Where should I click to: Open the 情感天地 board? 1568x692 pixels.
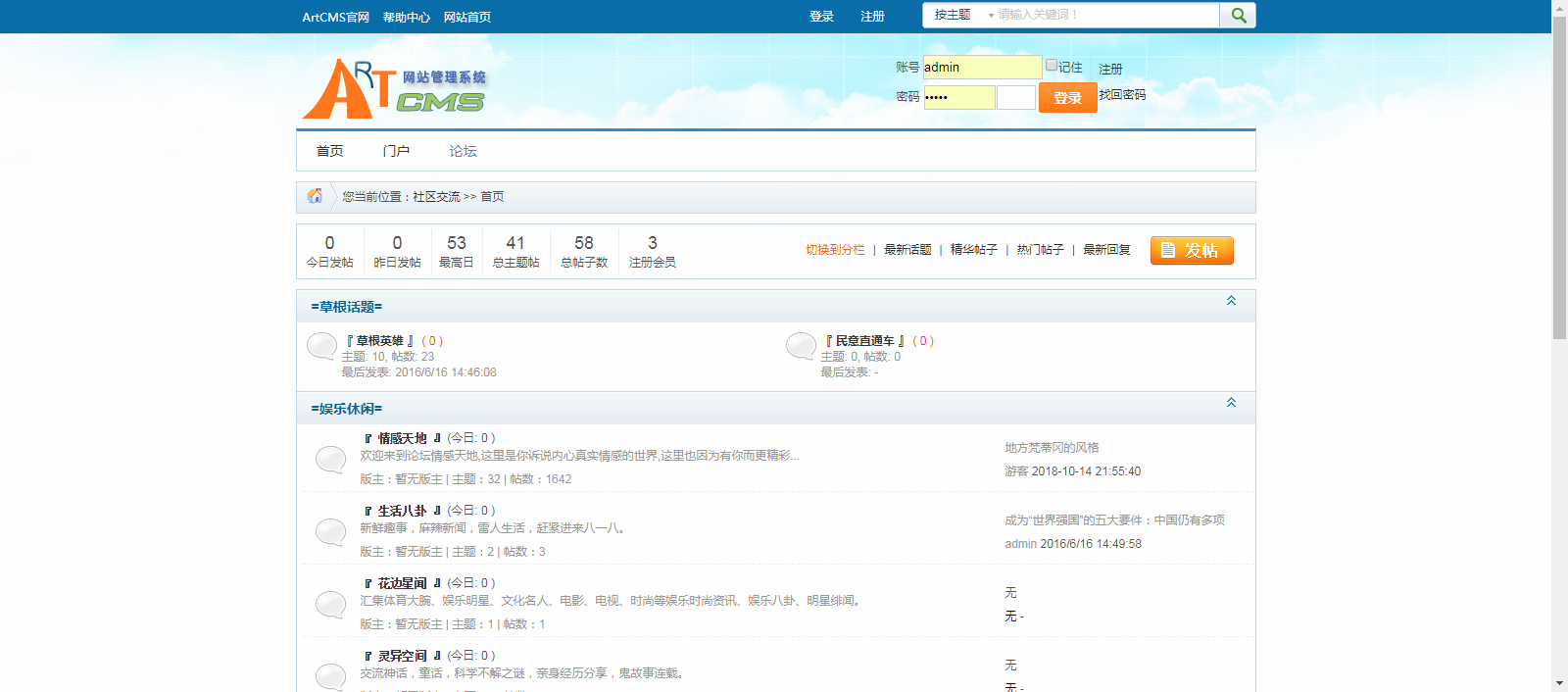click(x=403, y=438)
